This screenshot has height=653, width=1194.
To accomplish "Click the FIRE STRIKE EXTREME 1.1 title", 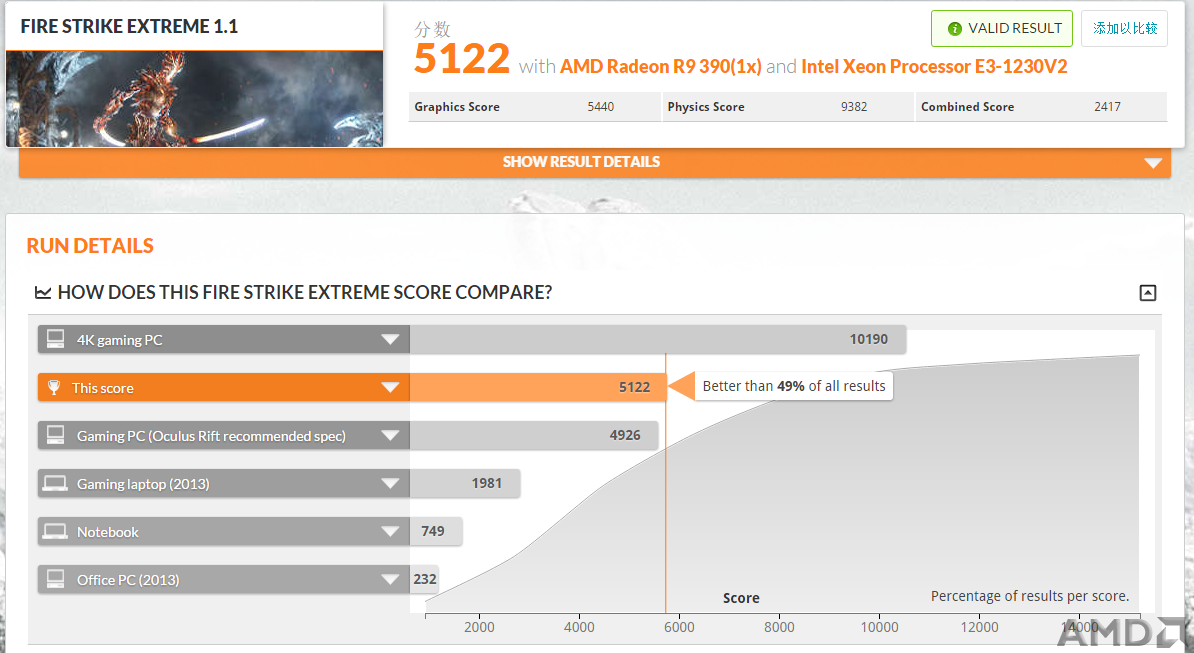I will 129,27.
